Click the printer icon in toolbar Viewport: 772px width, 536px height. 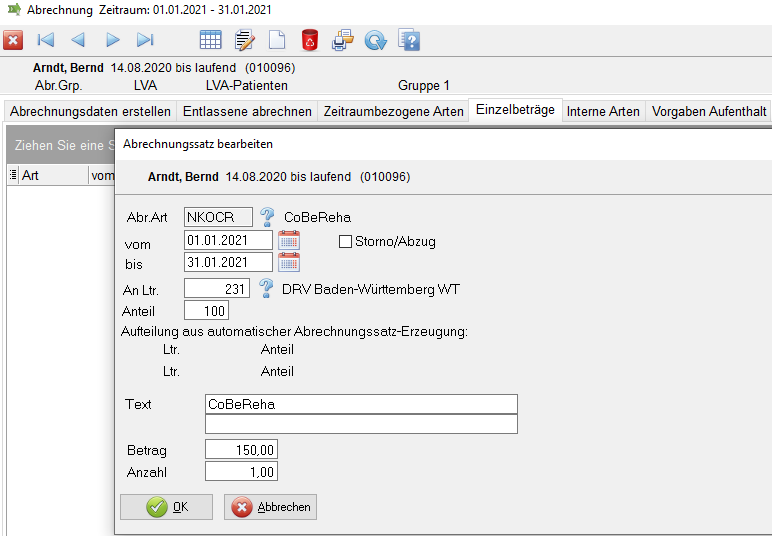click(343, 40)
